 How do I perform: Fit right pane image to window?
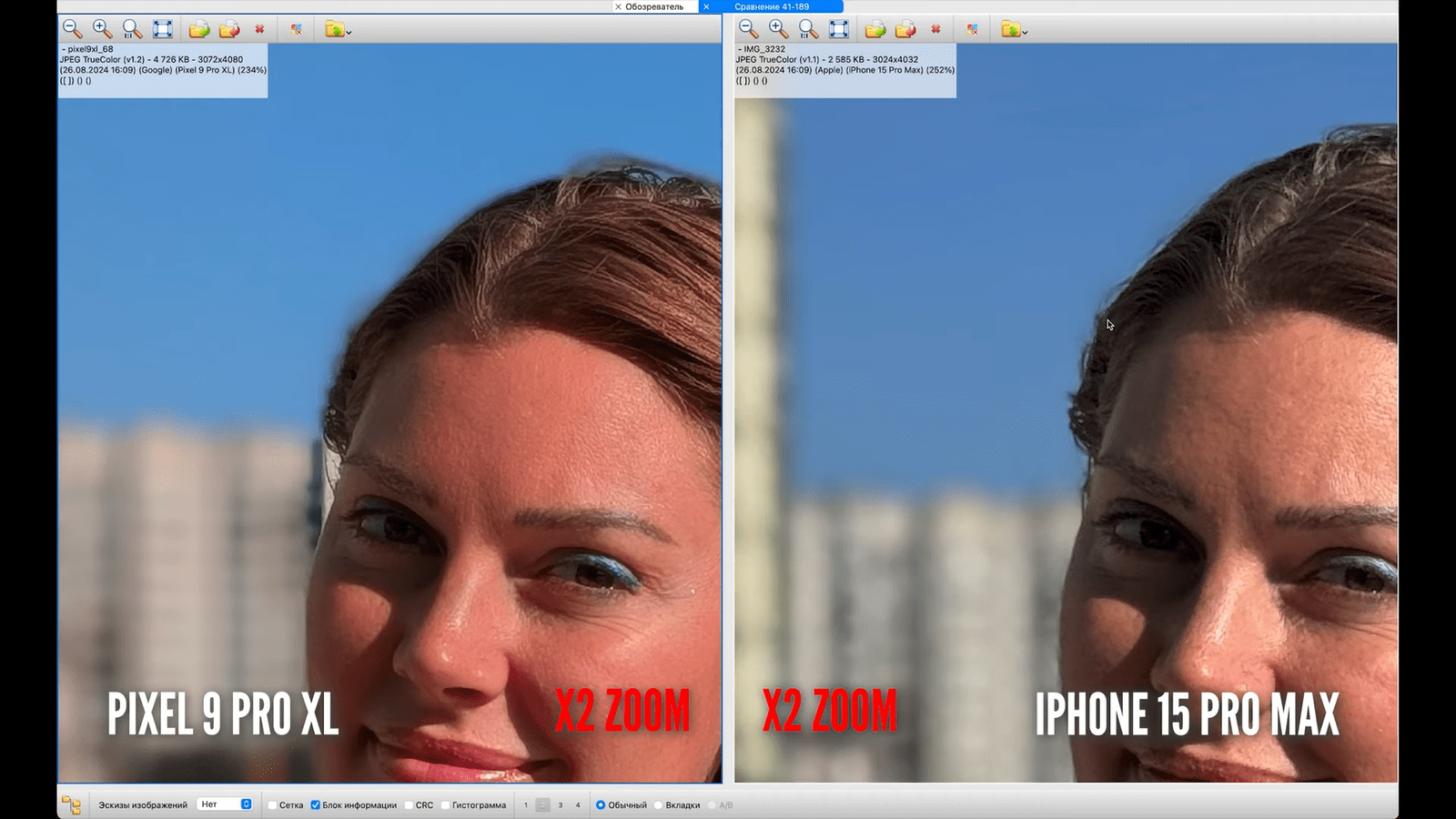(x=839, y=29)
